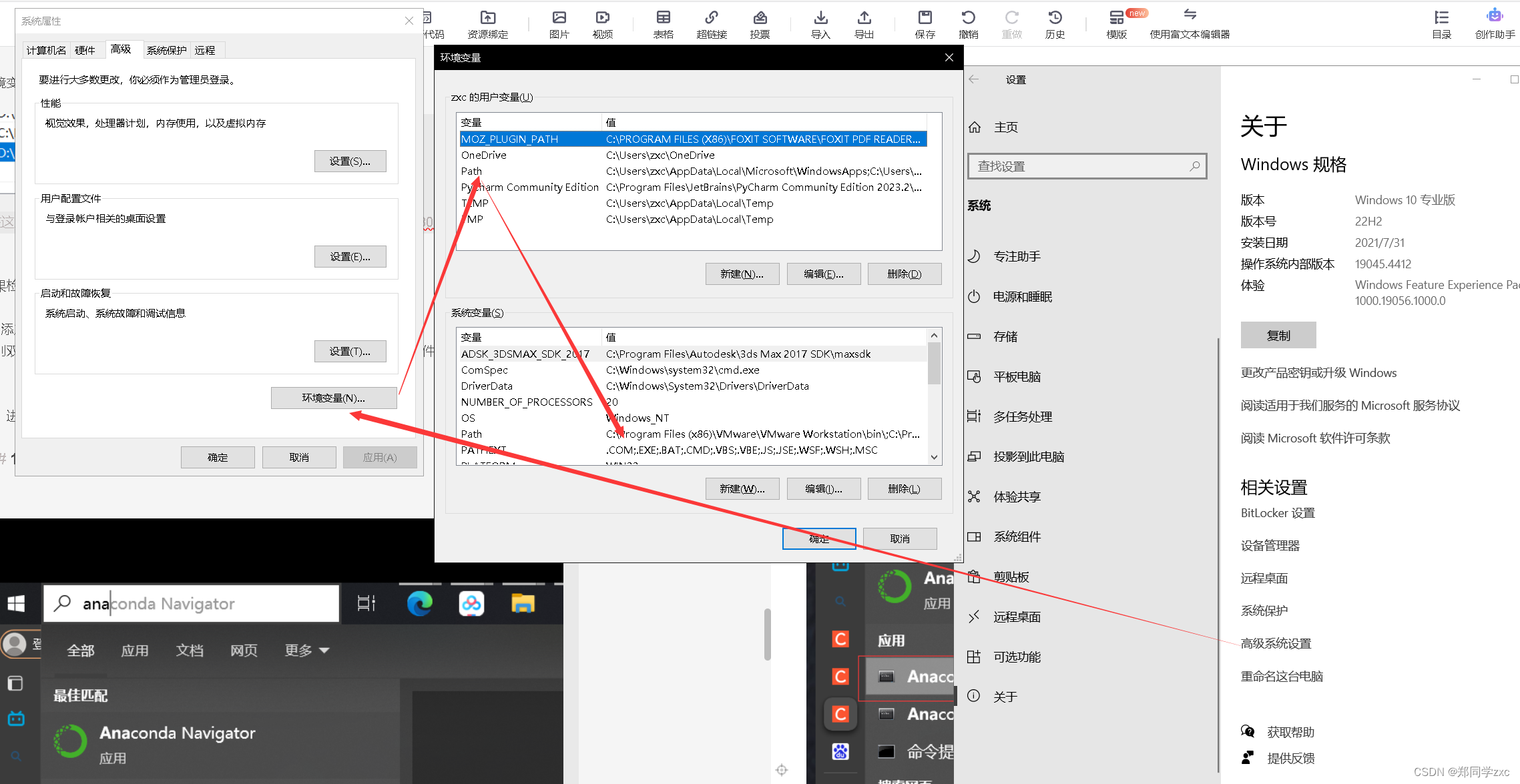Click user variables 新建(N)... button
This screenshot has width=1520, height=784.
coord(742,274)
